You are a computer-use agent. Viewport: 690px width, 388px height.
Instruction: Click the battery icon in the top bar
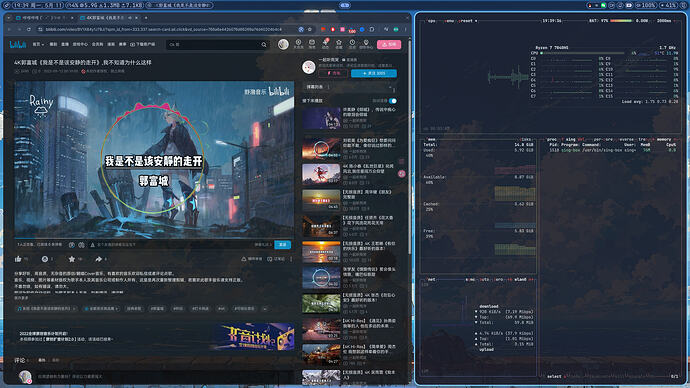coord(629,5)
